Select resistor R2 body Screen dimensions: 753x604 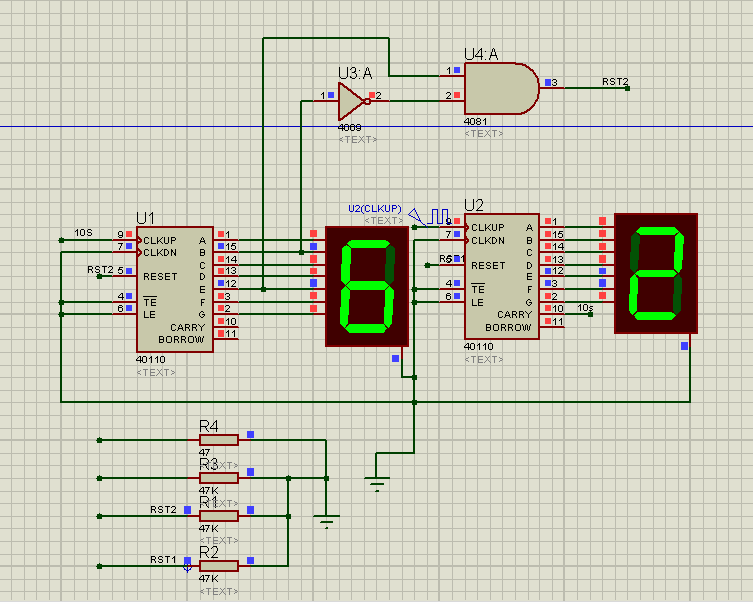coord(219,566)
